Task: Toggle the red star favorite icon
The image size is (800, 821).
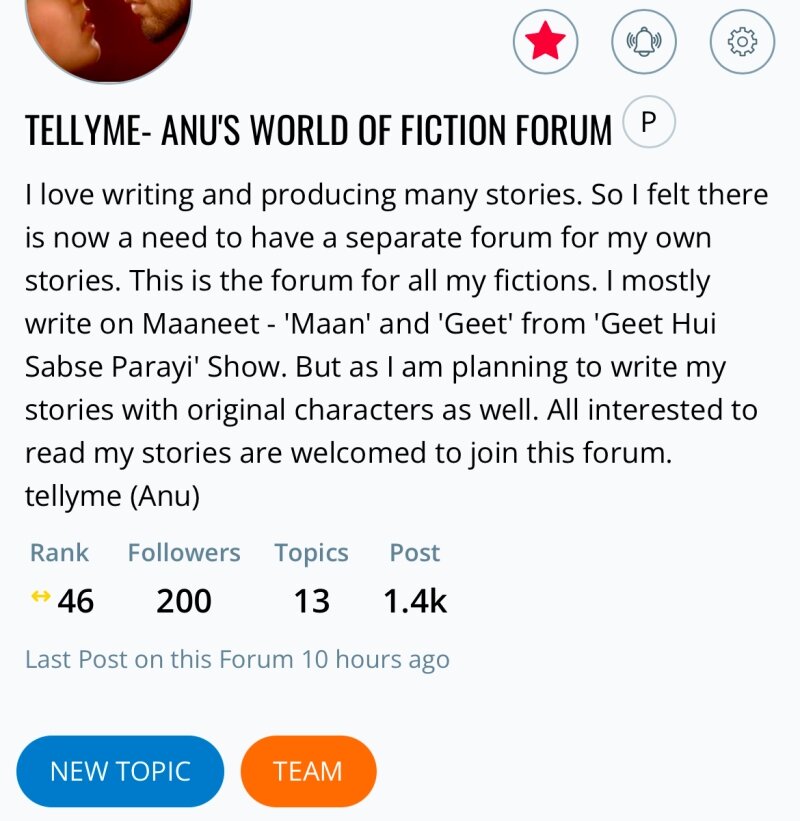Action: [545, 41]
